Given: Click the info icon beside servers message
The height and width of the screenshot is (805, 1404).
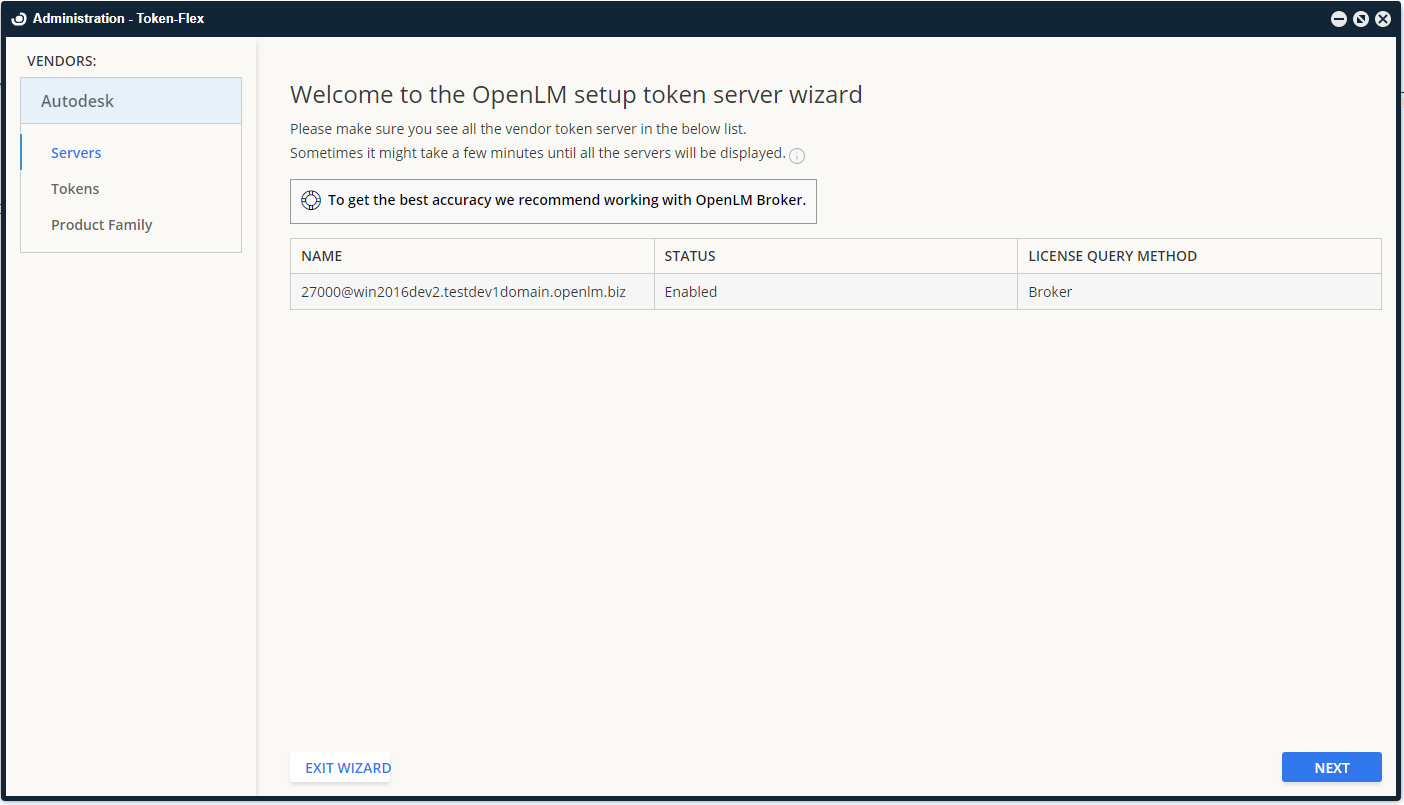Looking at the screenshot, I should click(797, 155).
